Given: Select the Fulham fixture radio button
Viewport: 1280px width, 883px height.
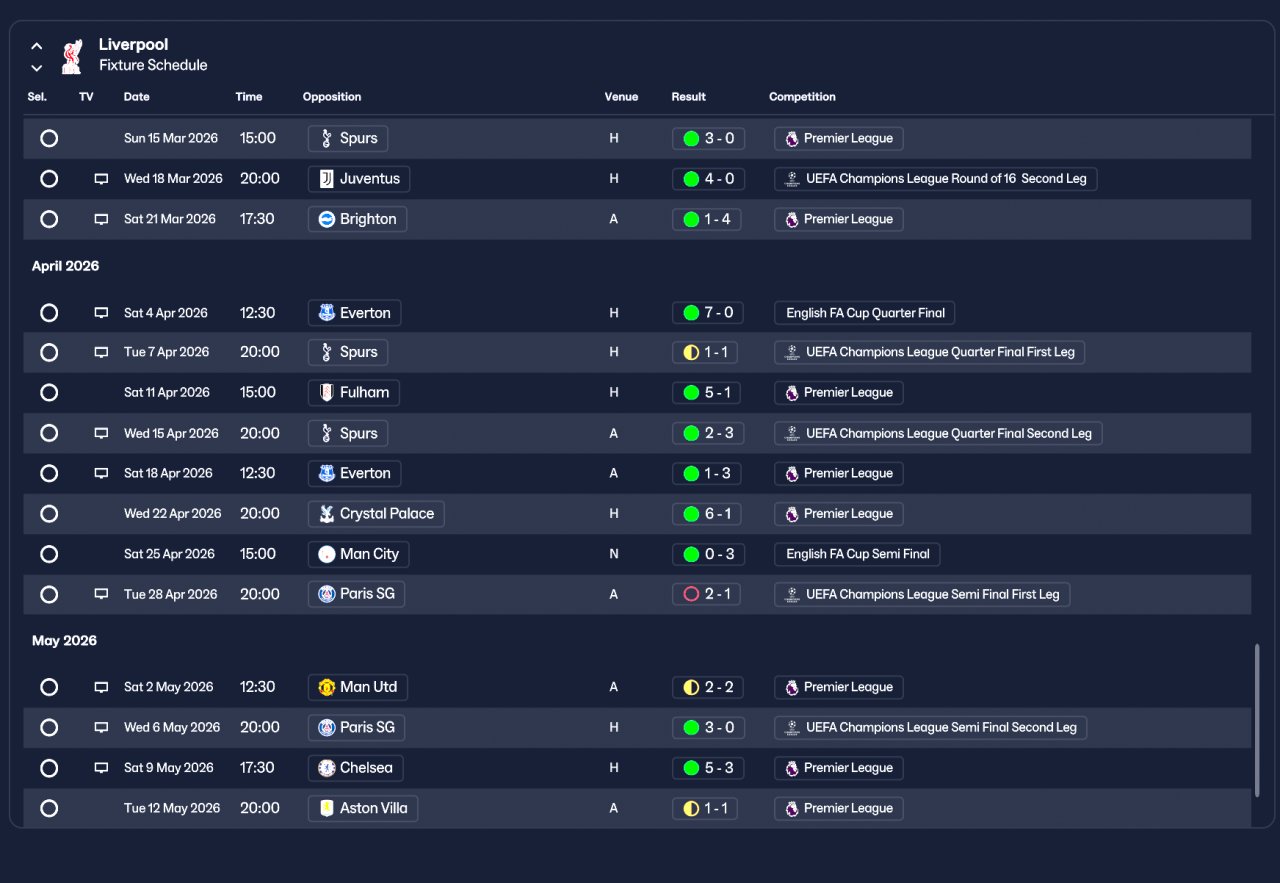Looking at the screenshot, I should [x=49, y=393].
